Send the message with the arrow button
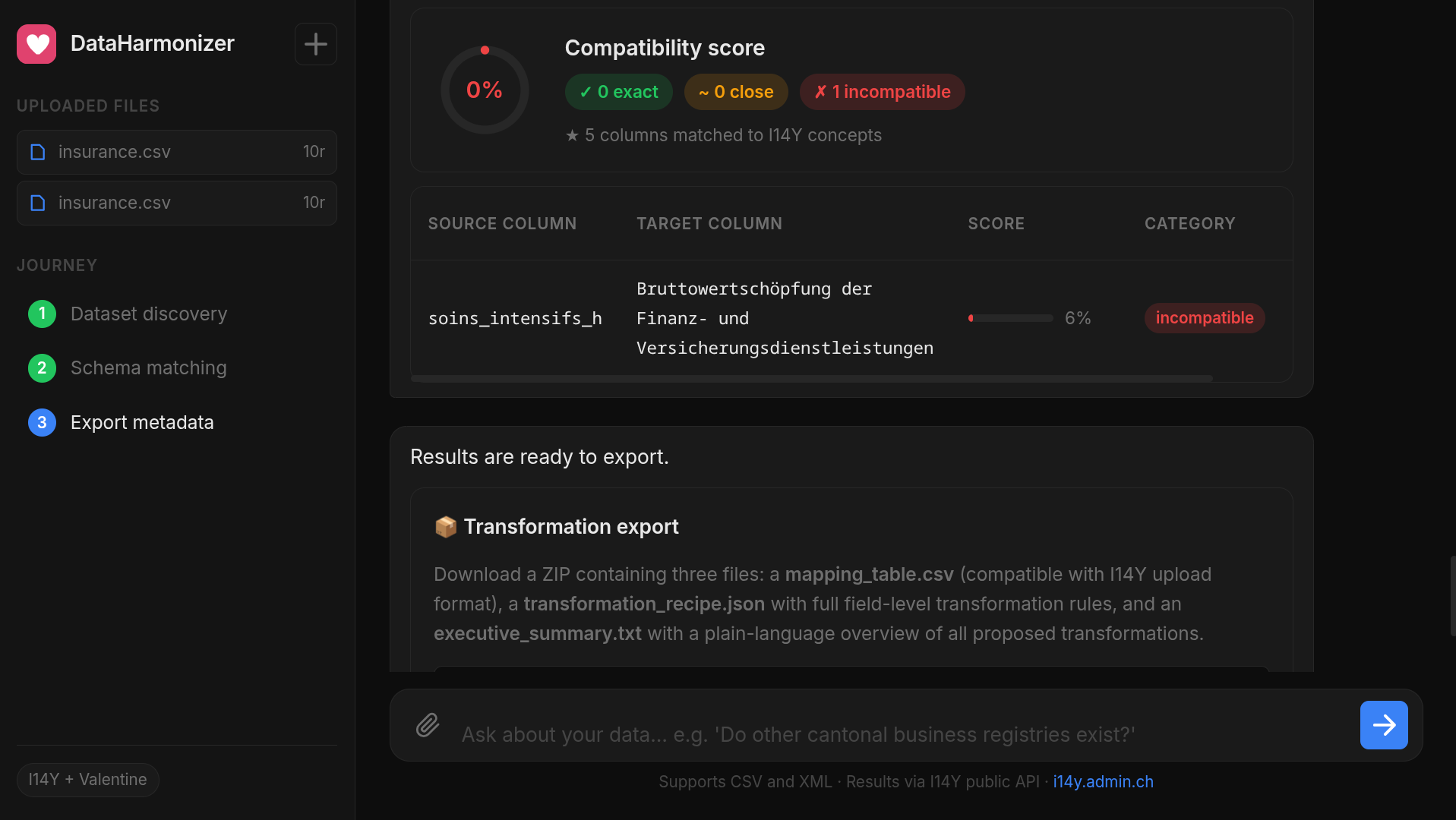Screen dimensions: 1456x820 pyautogui.click(x=1384, y=725)
